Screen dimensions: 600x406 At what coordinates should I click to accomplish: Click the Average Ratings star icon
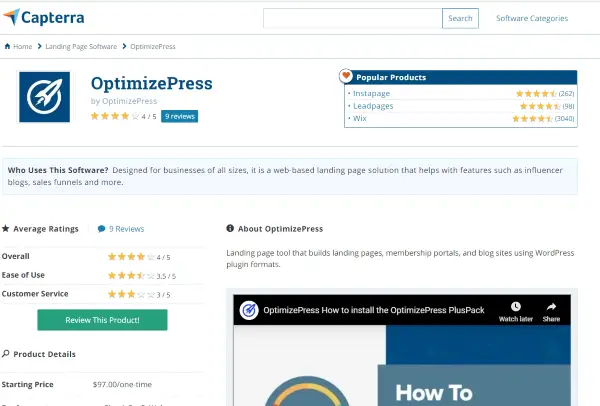click(x=5, y=228)
